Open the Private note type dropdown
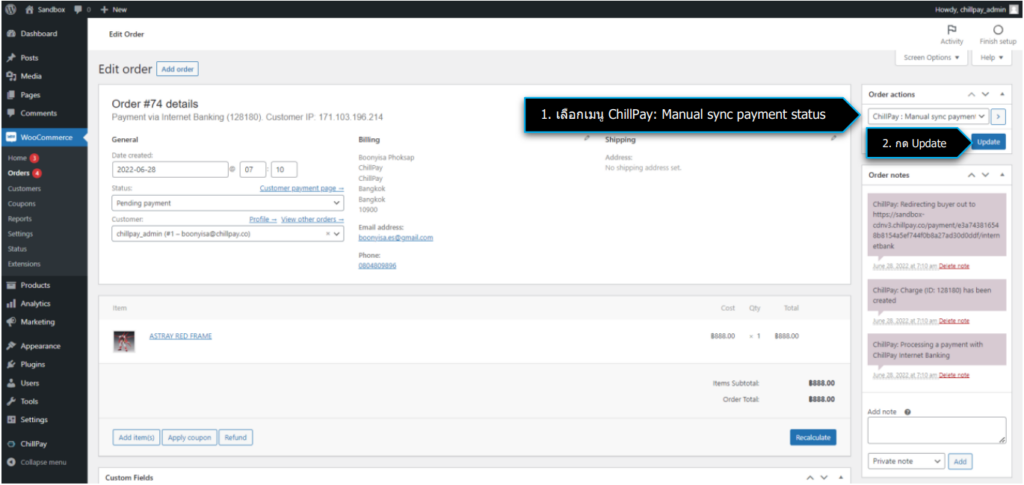 pyautogui.click(x=906, y=461)
